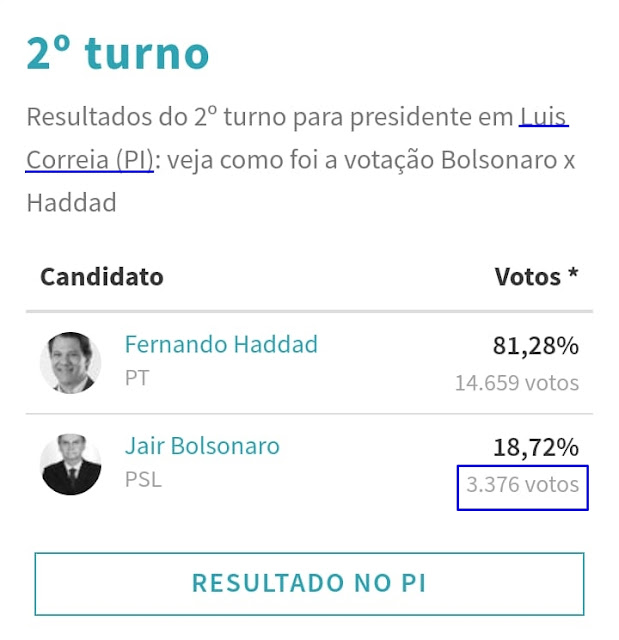
Task: Click the word Haddad in description text
Action: point(71,203)
